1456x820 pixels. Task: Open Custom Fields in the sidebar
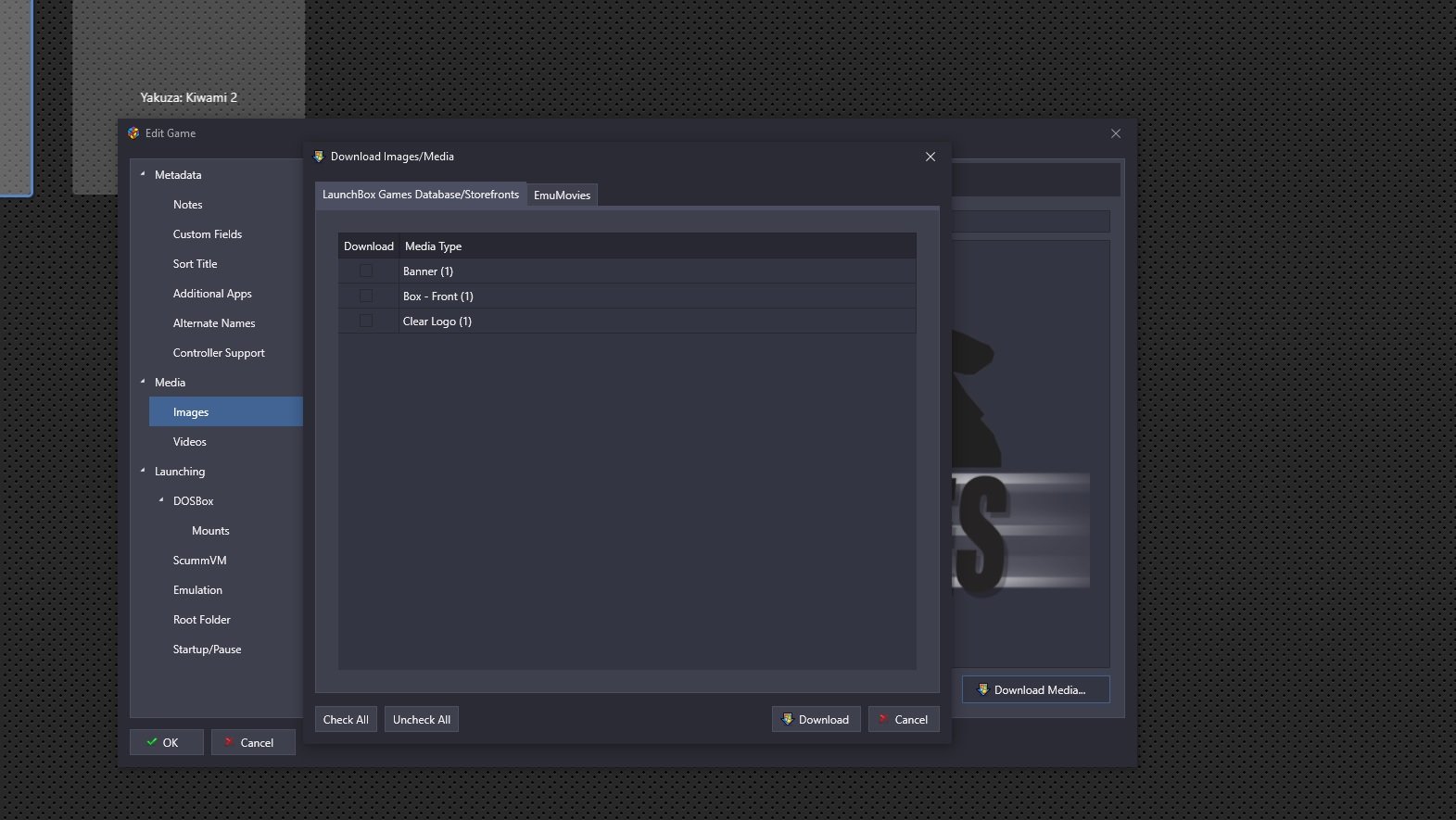click(x=208, y=234)
